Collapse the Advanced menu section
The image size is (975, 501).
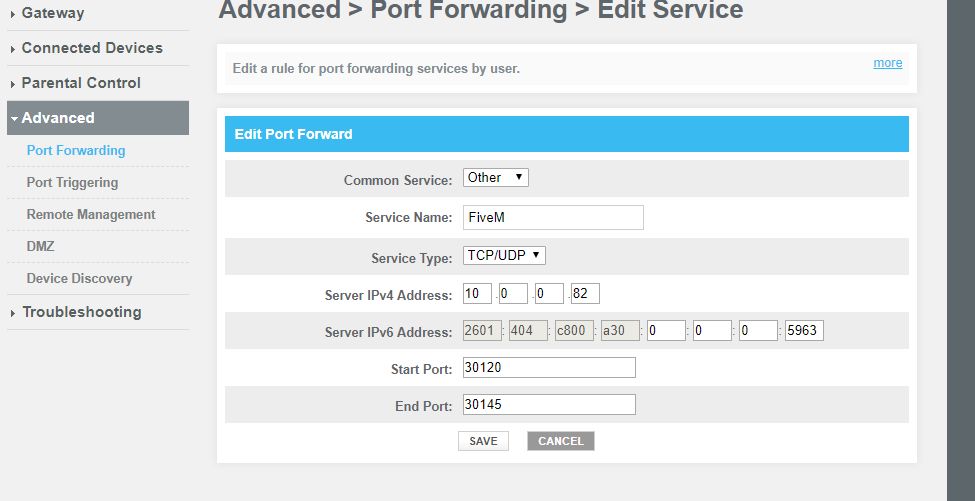pos(98,118)
